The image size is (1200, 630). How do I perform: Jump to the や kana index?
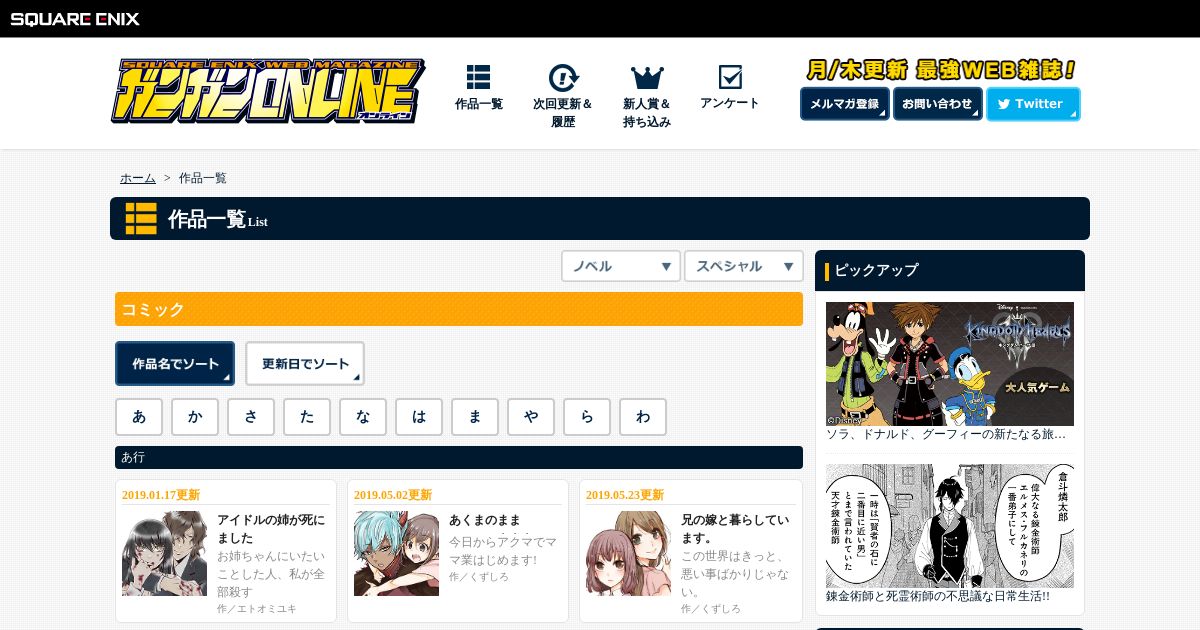[531, 417]
